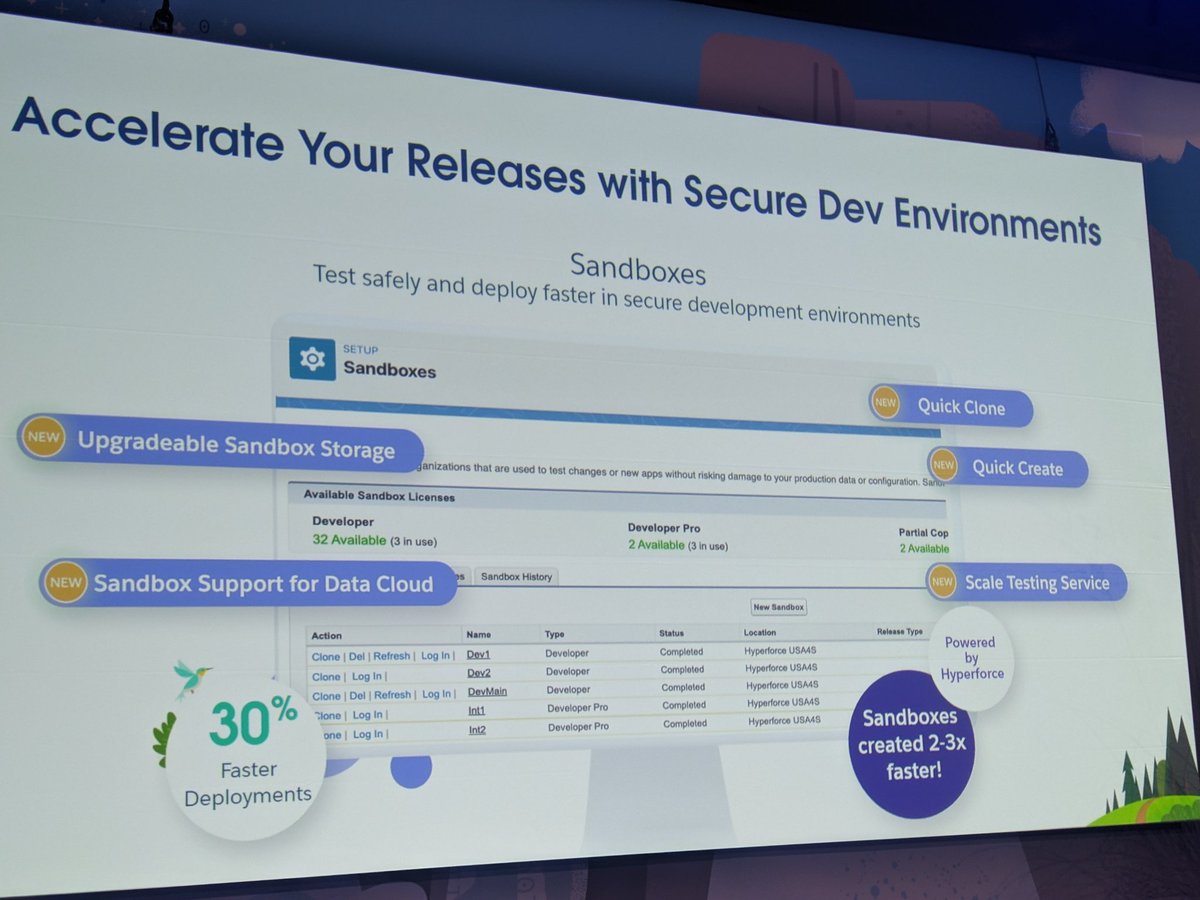Screen dimensions: 1200x900
Task: Click the '32 Available' Developer license count
Action: 349,540
